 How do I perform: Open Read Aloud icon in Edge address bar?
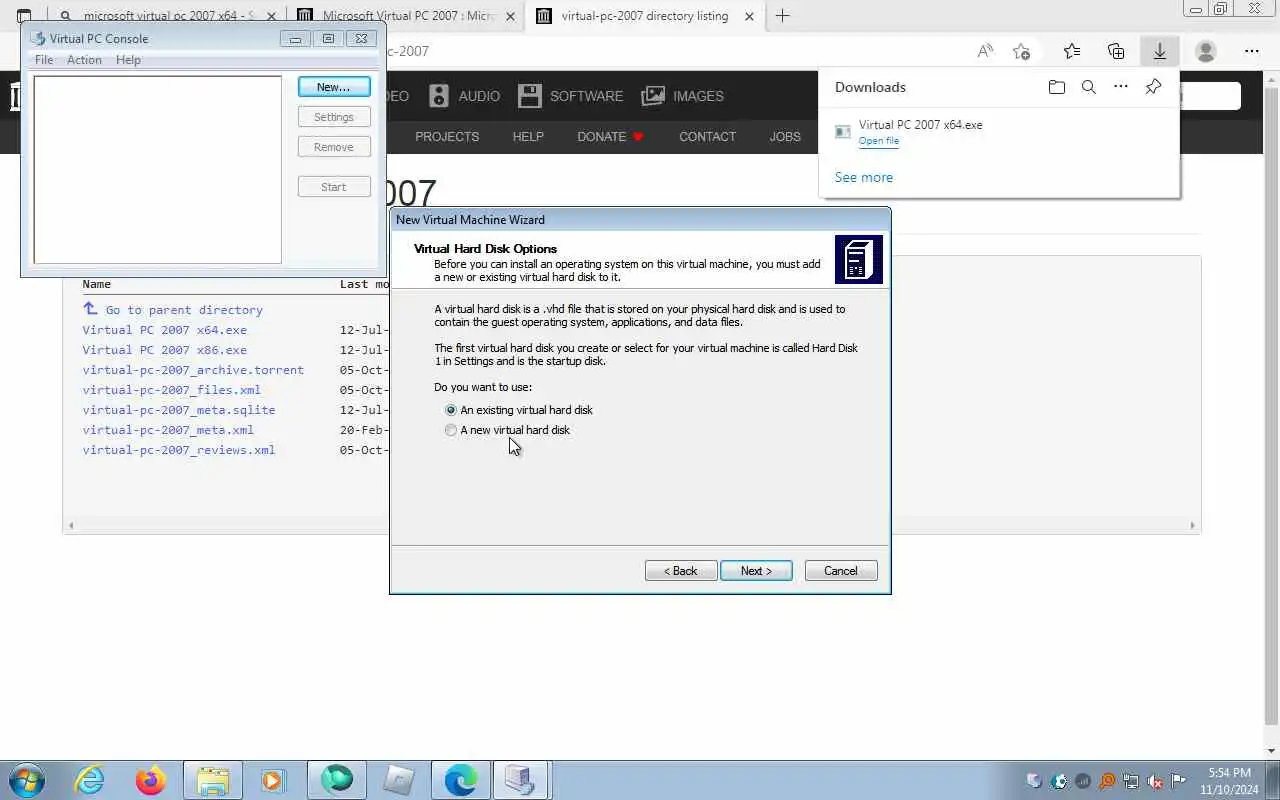point(985,51)
